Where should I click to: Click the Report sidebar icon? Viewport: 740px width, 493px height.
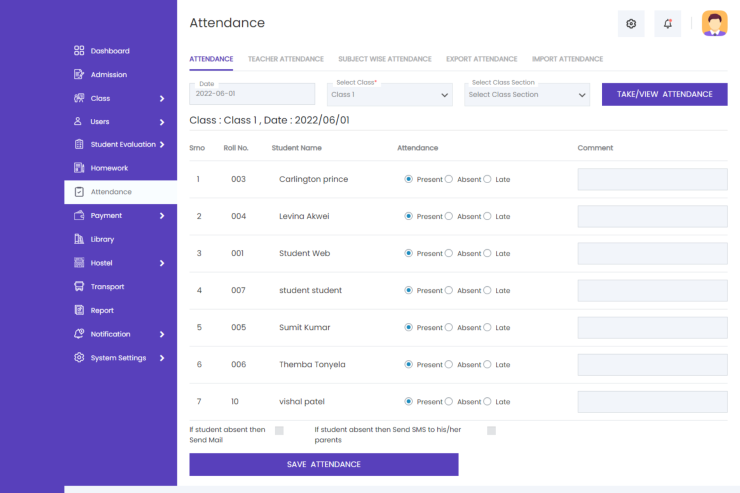(79, 310)
